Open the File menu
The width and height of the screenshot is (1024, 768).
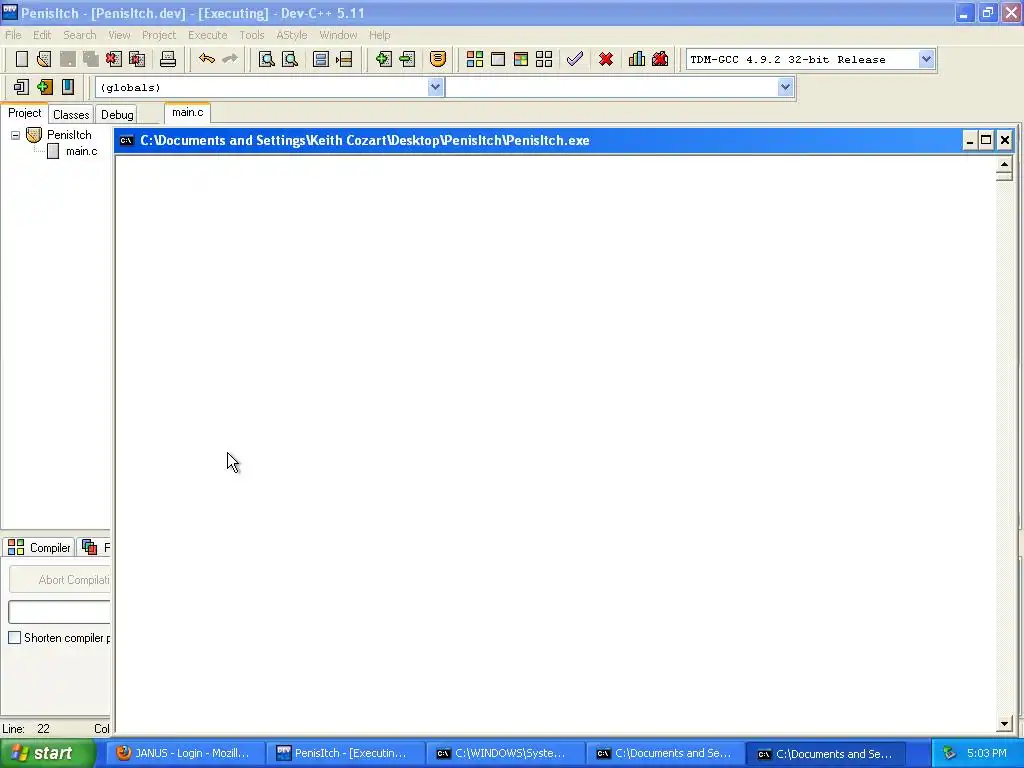[x=13, y=35]
